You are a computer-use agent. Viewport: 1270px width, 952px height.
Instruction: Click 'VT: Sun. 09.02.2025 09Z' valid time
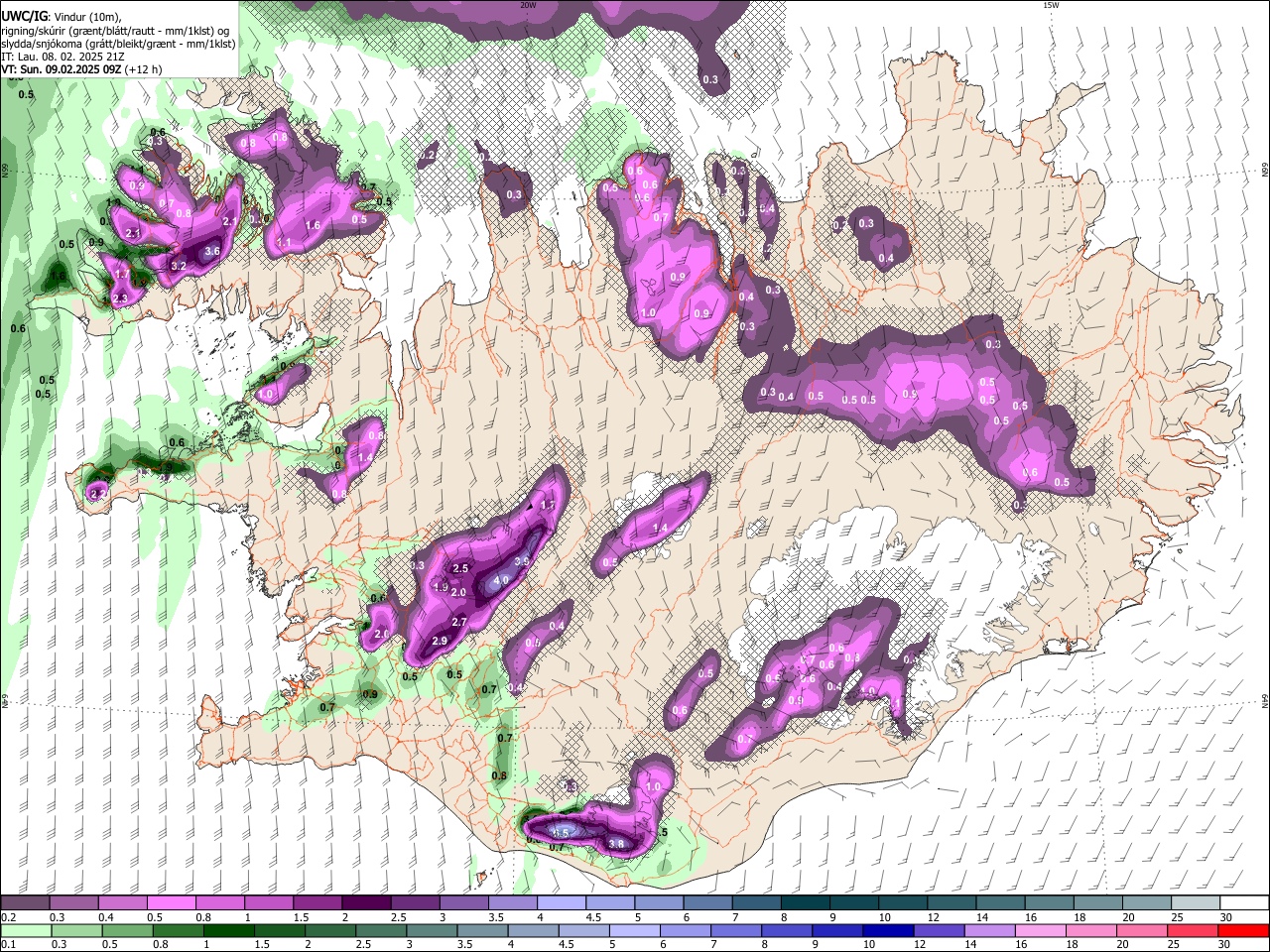62,69
